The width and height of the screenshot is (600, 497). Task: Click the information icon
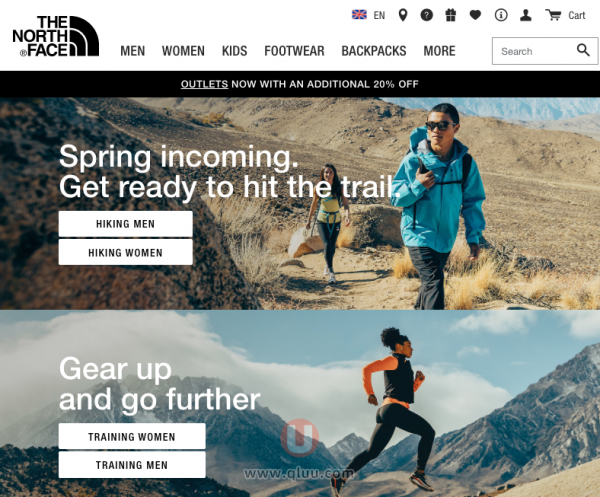click(x=501, y=15)
